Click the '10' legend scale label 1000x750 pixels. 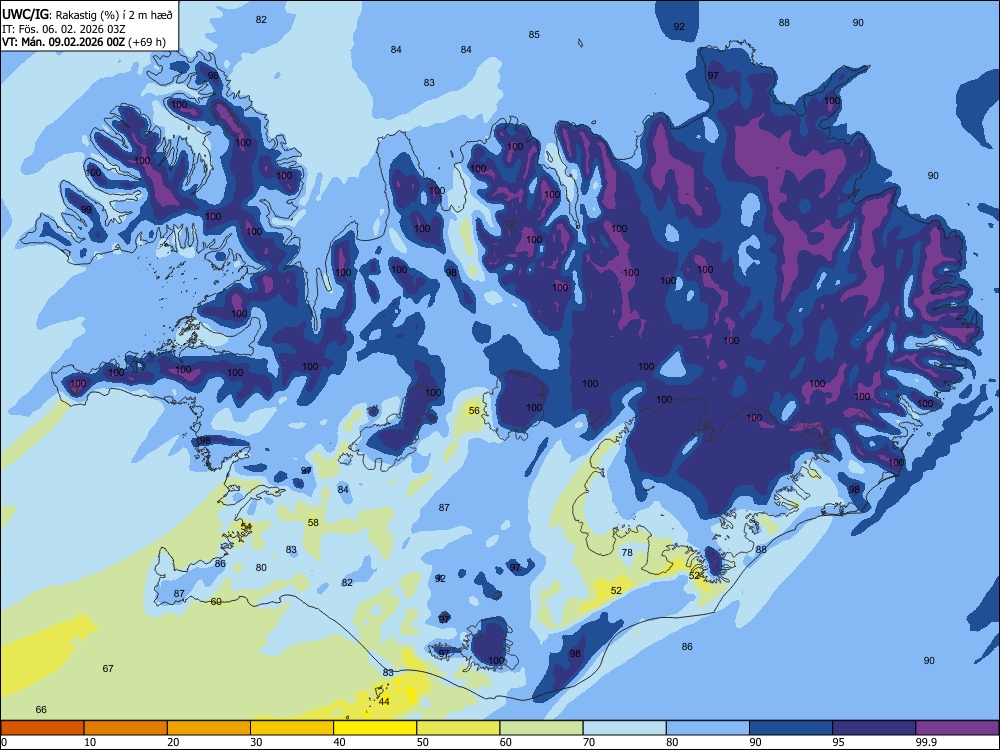(90, 742)
